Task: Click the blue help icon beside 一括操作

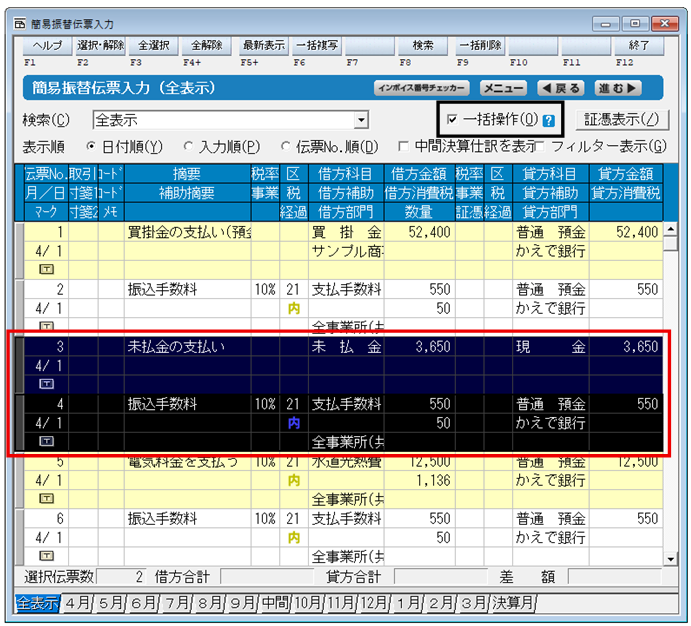Action: pos(548,121)
